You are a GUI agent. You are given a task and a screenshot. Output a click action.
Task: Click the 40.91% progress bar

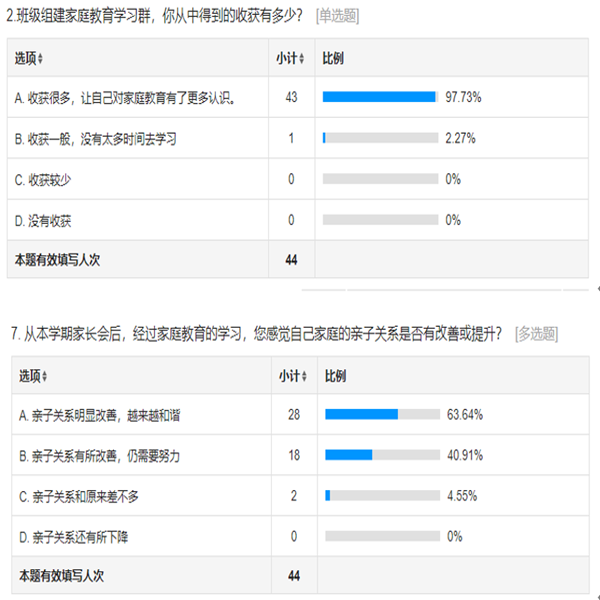coord(383,455)
